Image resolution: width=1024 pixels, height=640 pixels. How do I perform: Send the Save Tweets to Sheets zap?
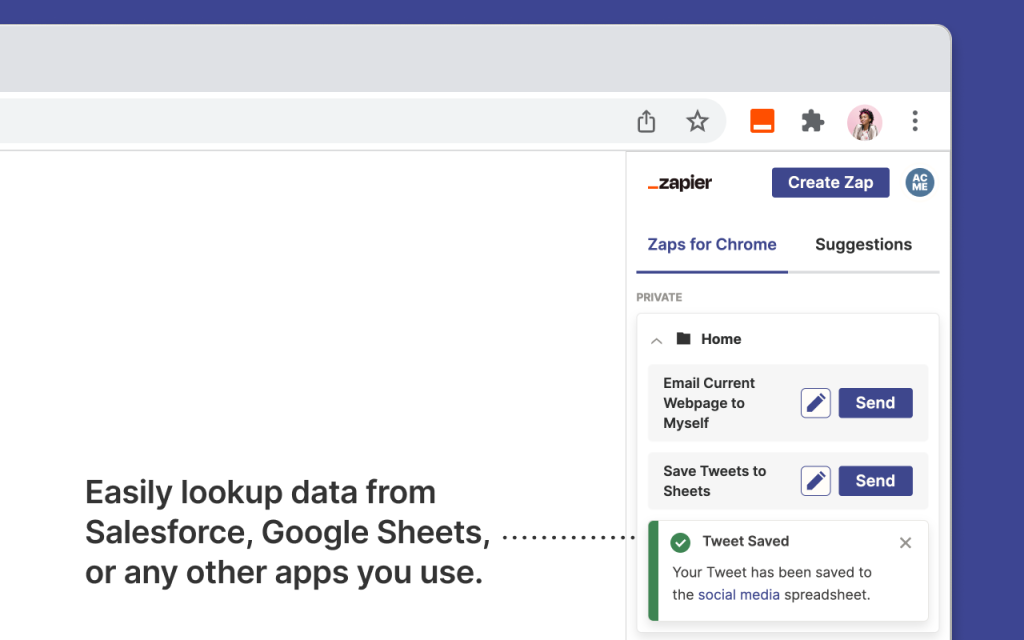click(x=875, y=481)
